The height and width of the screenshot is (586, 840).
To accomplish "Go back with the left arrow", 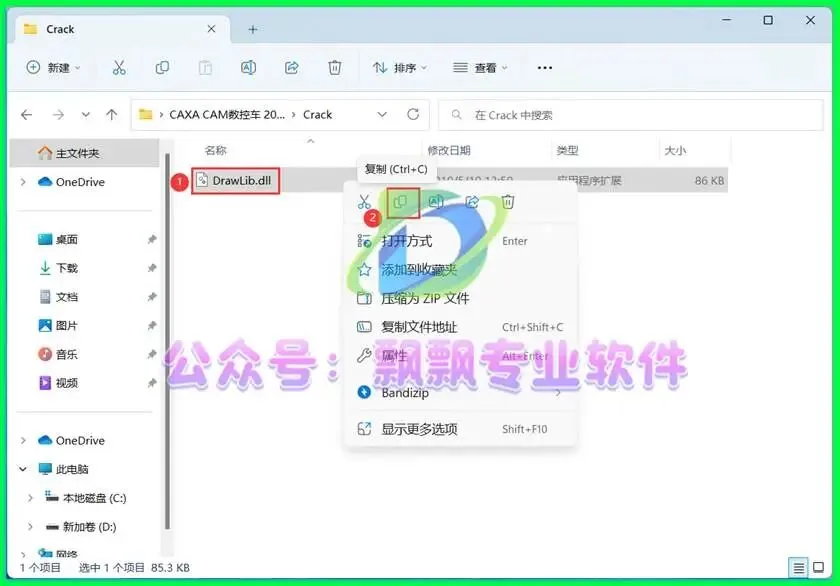I will 27,115.
